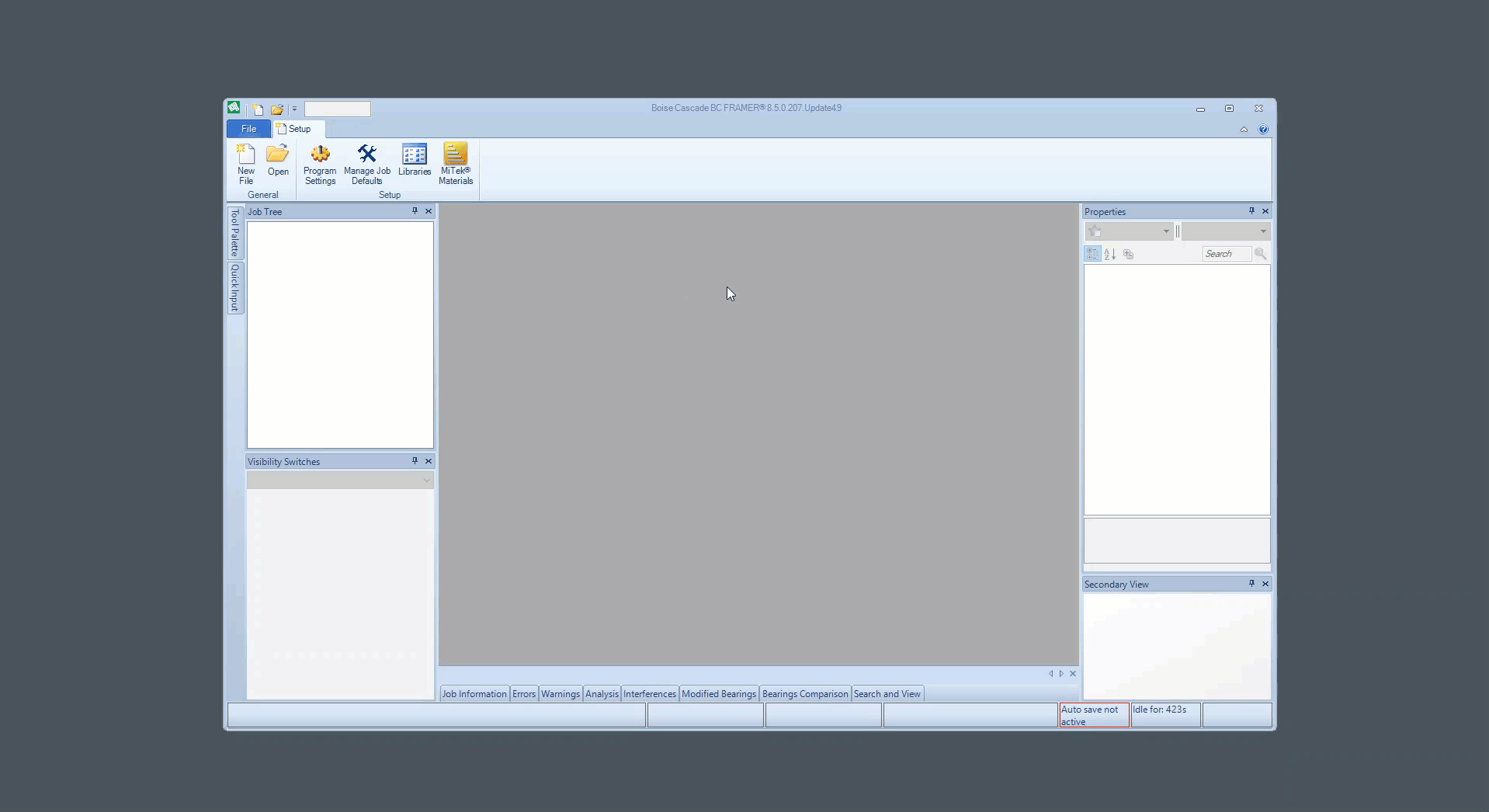Expand the Visibility Switches dropdown
The image size is (1489, 812).
click(x=425, y=481)
